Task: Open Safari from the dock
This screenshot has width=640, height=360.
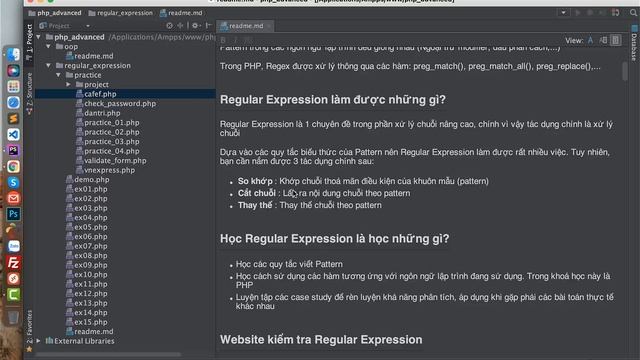Action: [x=13, y=102]
